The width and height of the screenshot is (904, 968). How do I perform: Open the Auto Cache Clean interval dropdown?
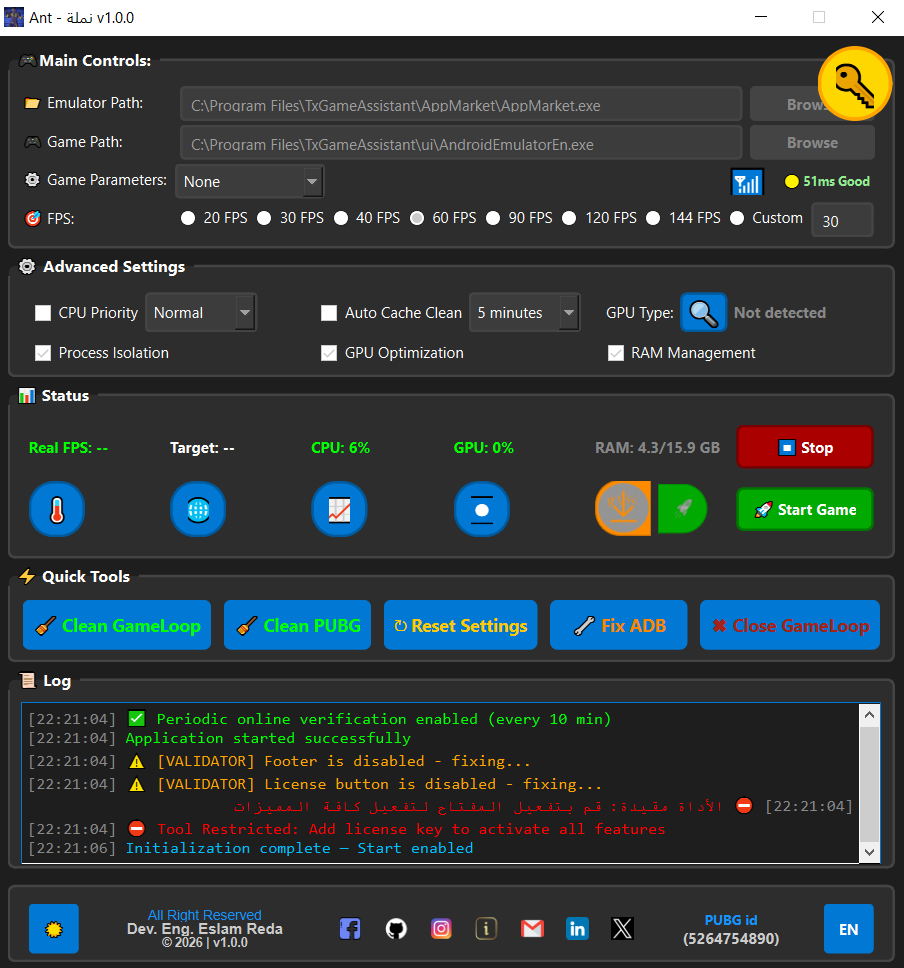[x=524, y=312]
